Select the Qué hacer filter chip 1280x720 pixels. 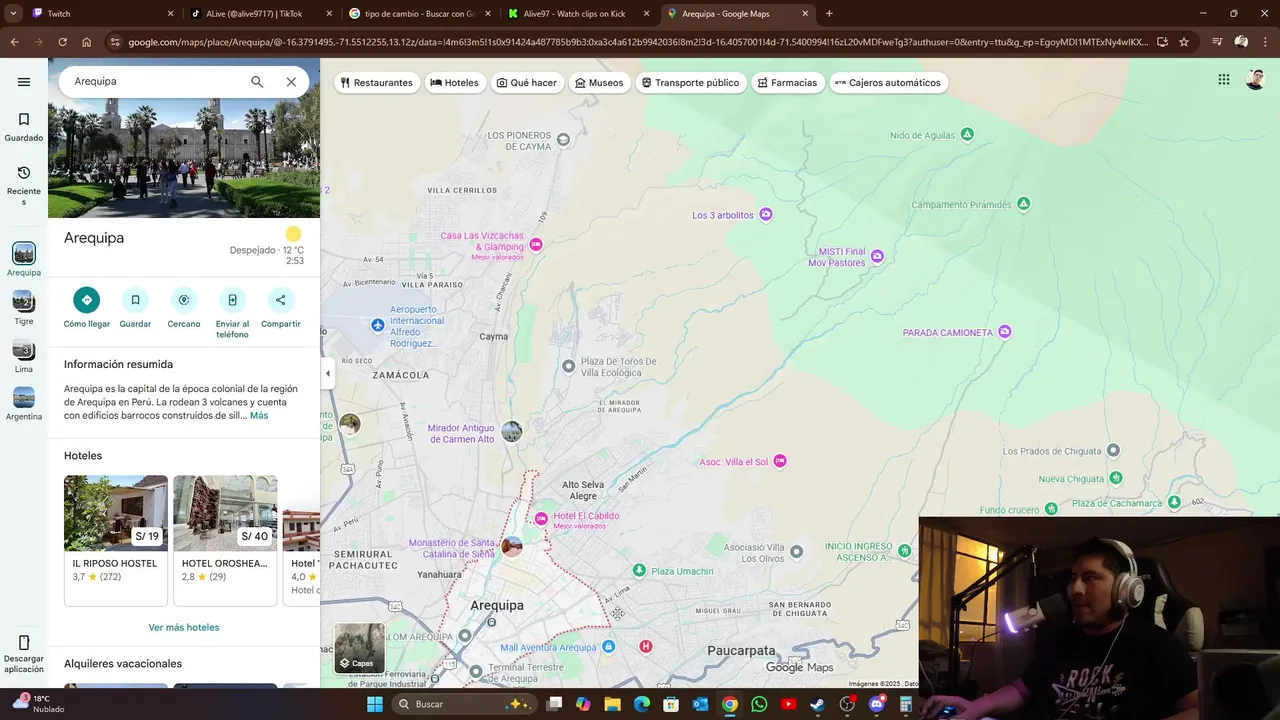click(527, 83)
